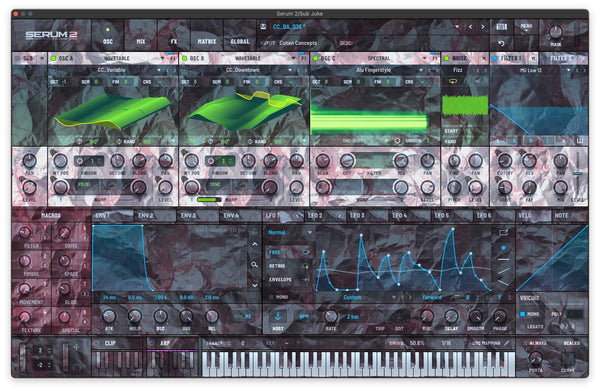The height and width of the screenshot is (391, 600).
Task: Toggle the LFO BPM button
Action: click(x=304, y=317)
